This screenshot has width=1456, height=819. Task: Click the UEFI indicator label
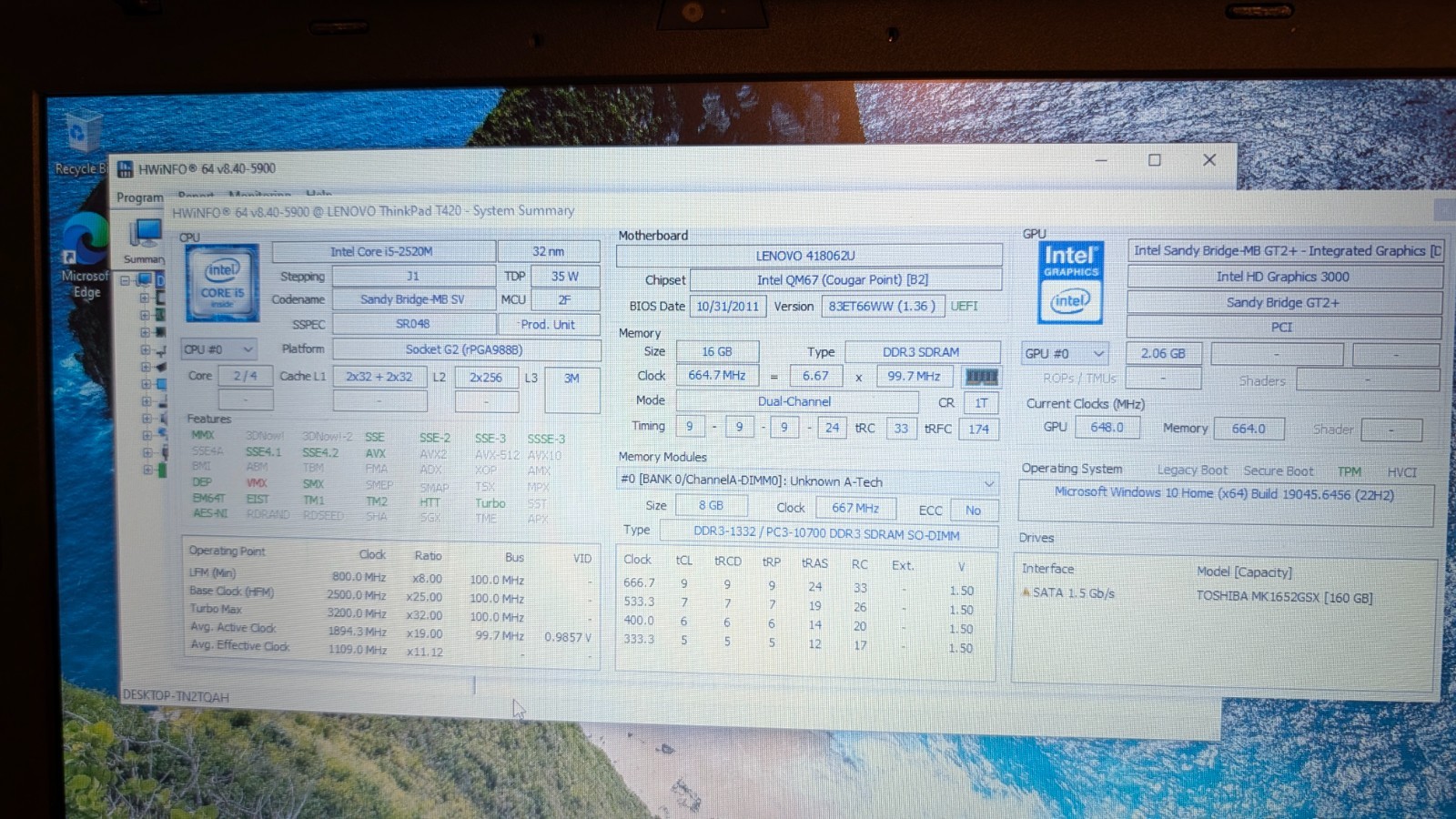click(x=965, y=306)
